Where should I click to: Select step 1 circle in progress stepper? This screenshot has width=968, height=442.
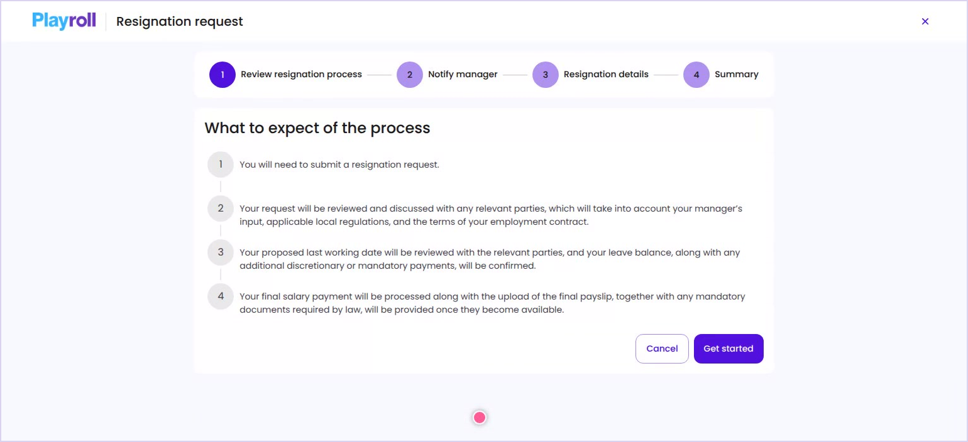click(x=222, y=75)
